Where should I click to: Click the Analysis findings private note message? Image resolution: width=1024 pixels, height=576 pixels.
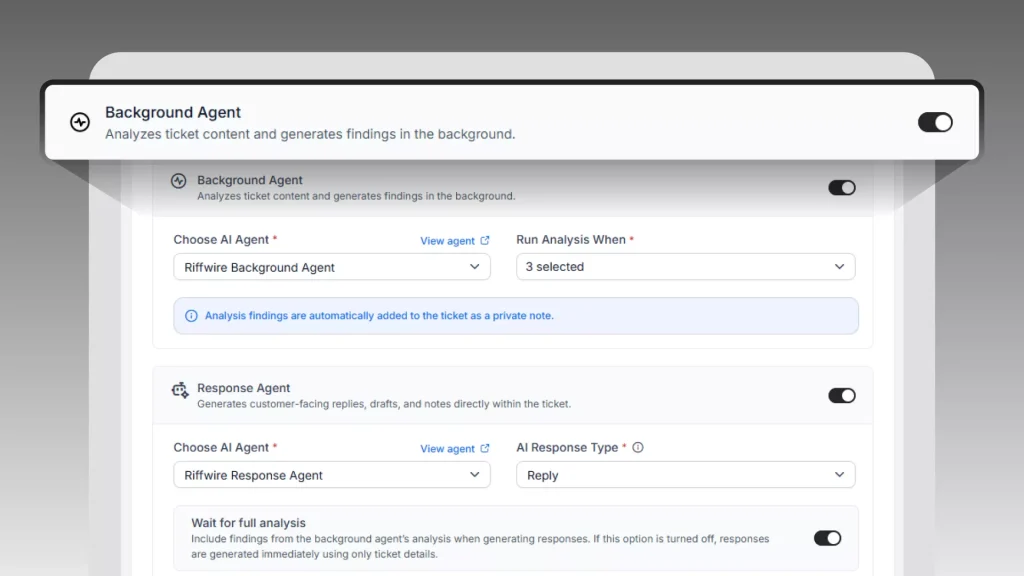[379, 315]
